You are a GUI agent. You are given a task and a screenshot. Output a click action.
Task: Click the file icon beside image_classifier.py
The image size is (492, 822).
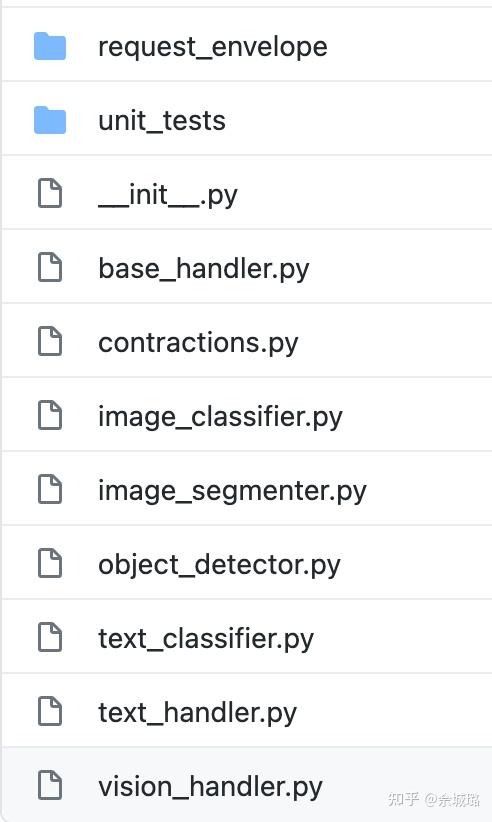[50, 415]
